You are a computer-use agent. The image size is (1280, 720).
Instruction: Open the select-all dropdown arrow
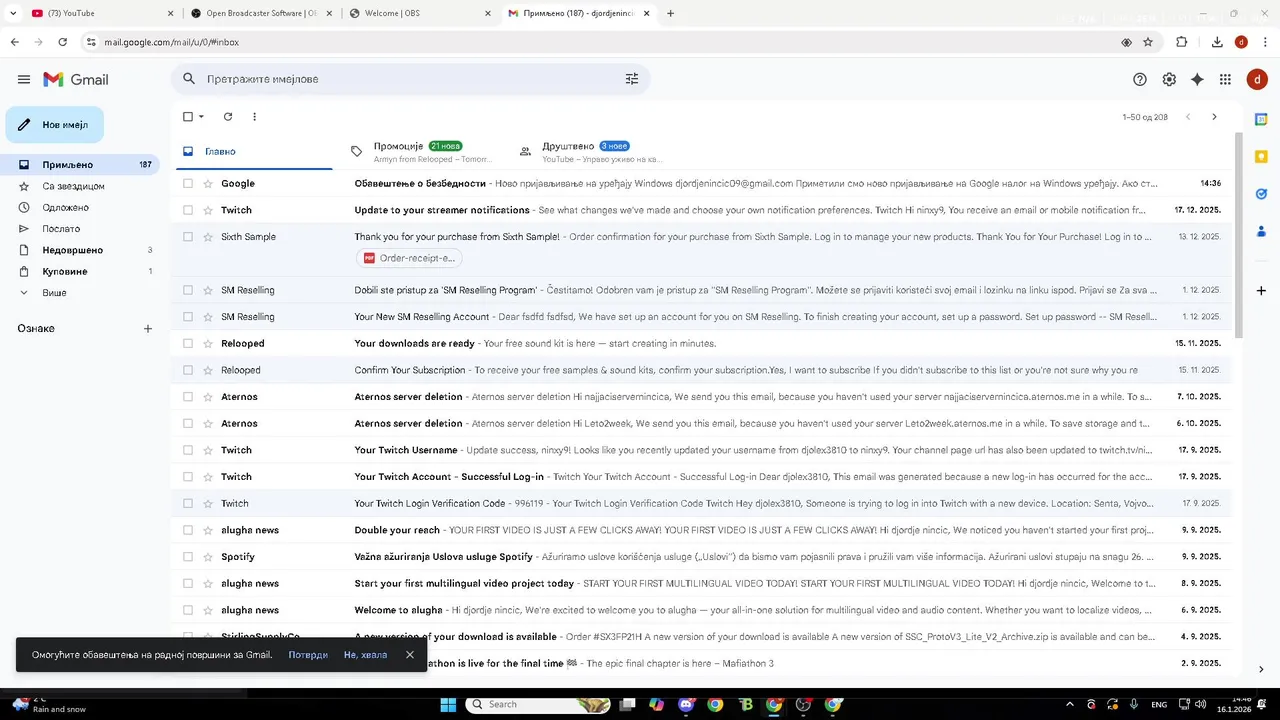(201, 117)
